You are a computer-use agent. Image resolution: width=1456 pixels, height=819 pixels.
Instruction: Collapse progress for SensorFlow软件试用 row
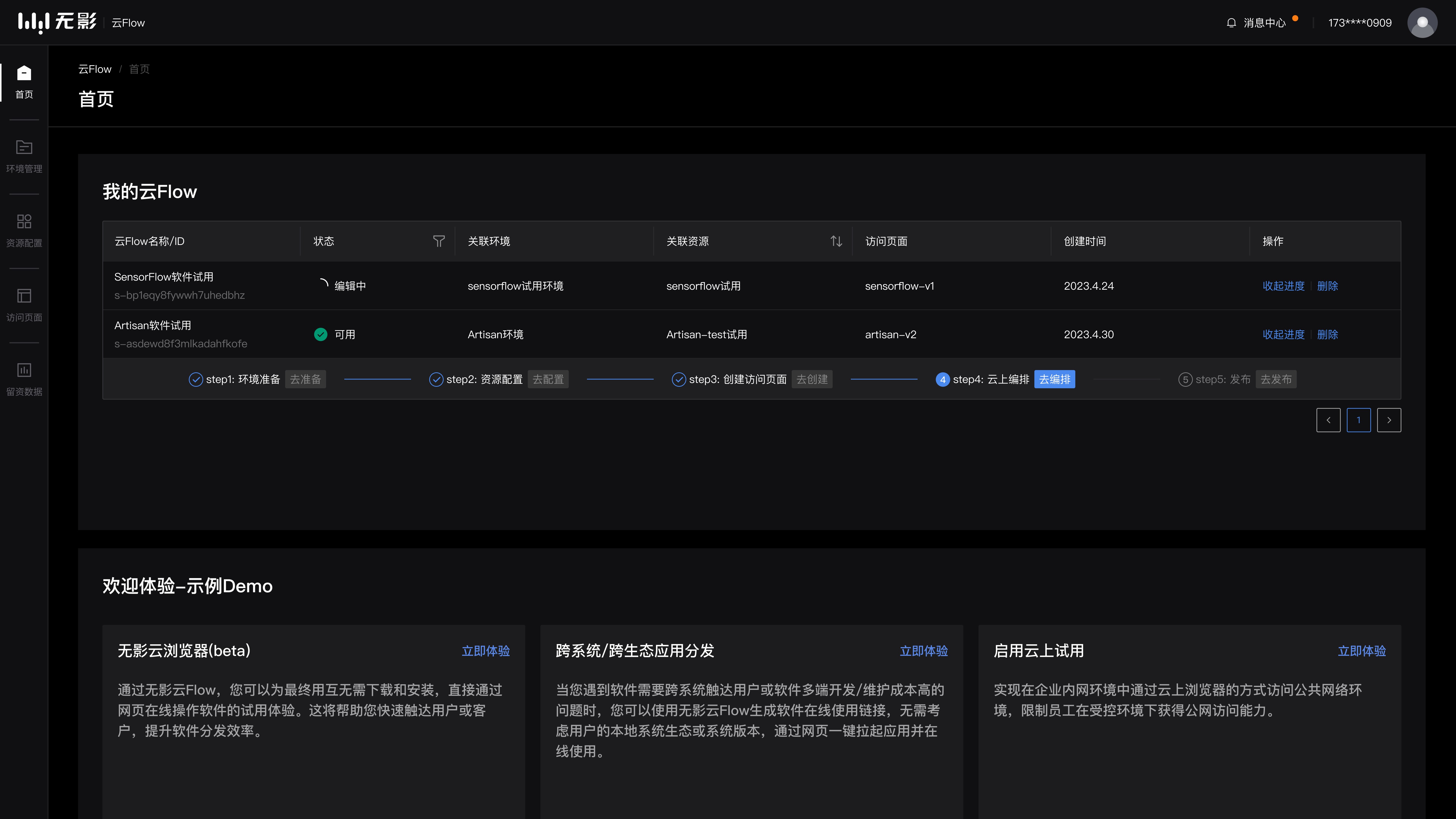(1284, 286)
